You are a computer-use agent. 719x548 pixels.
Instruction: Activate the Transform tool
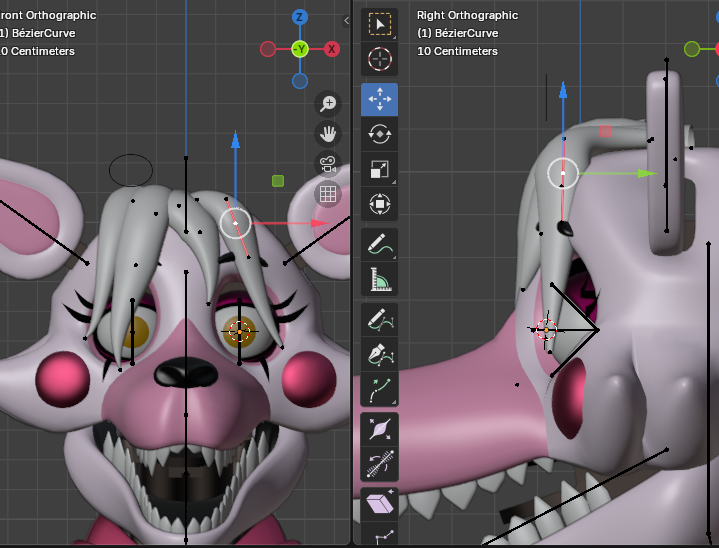tap(380, 204)
